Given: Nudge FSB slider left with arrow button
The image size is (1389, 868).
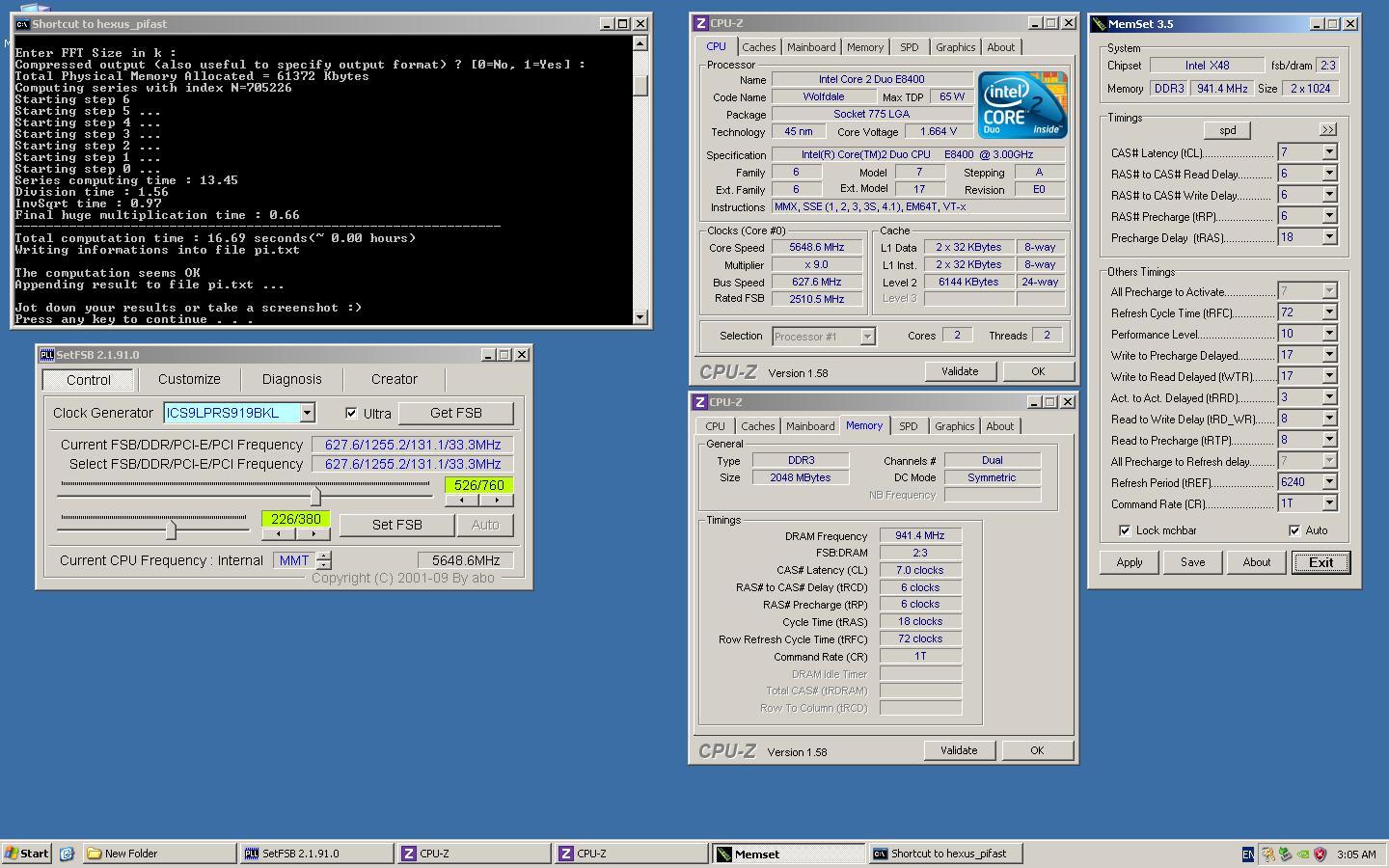Looking at the screenshot, I should pos(461,501).
